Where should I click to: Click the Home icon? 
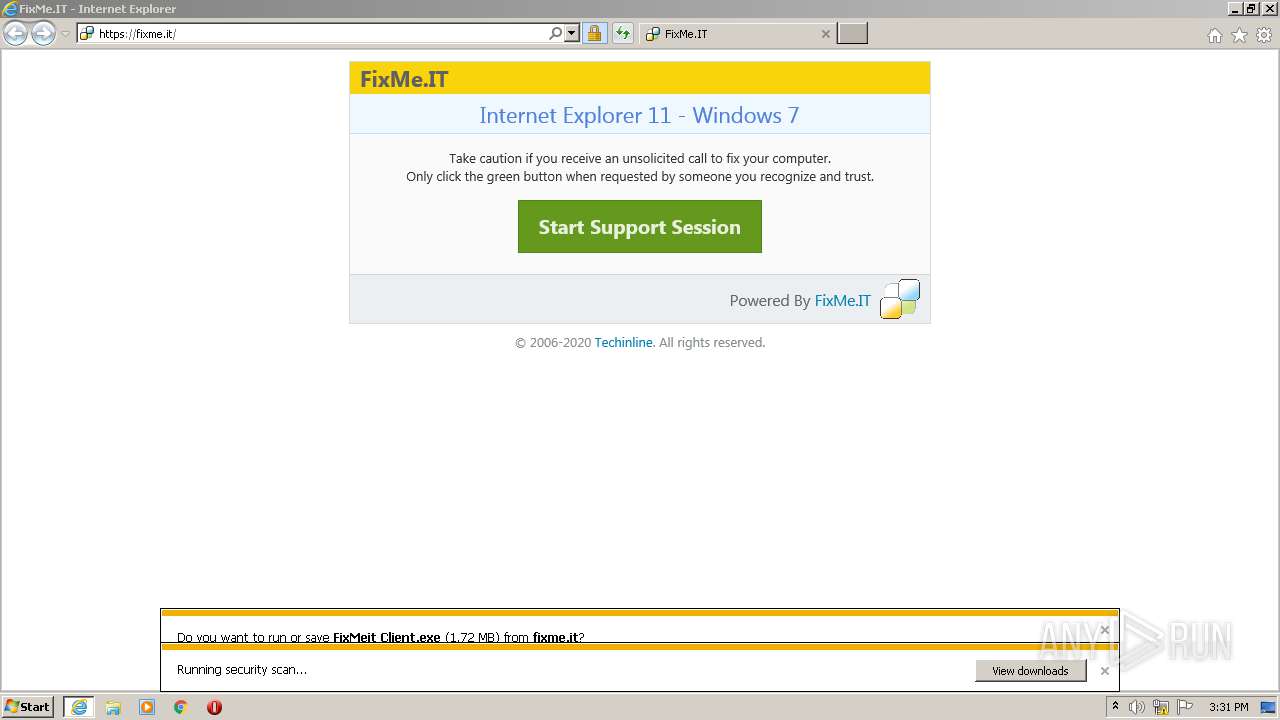point(1214,35)
